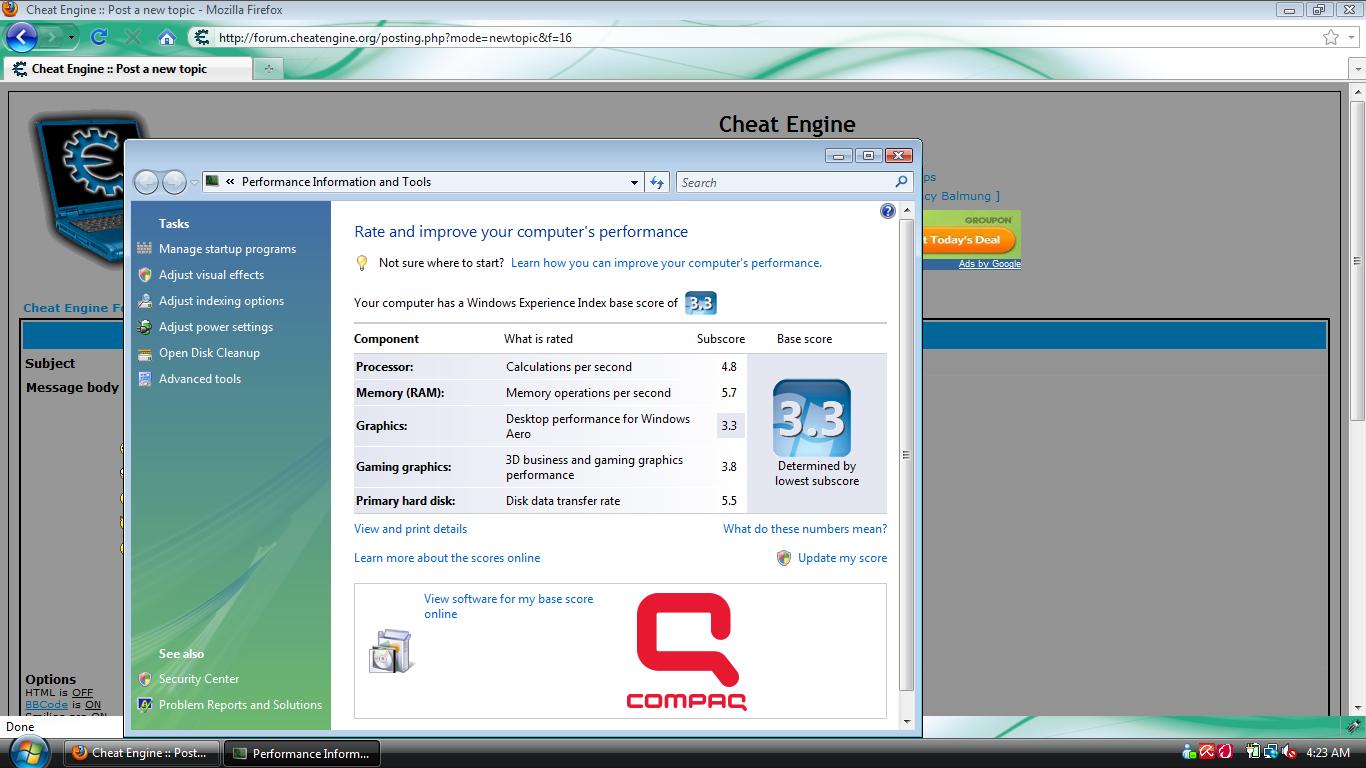Image resolution: width=1366 pixels, height=768 pixels.
Task: Open the Performance Information help icon
Action: click(888, 211)
